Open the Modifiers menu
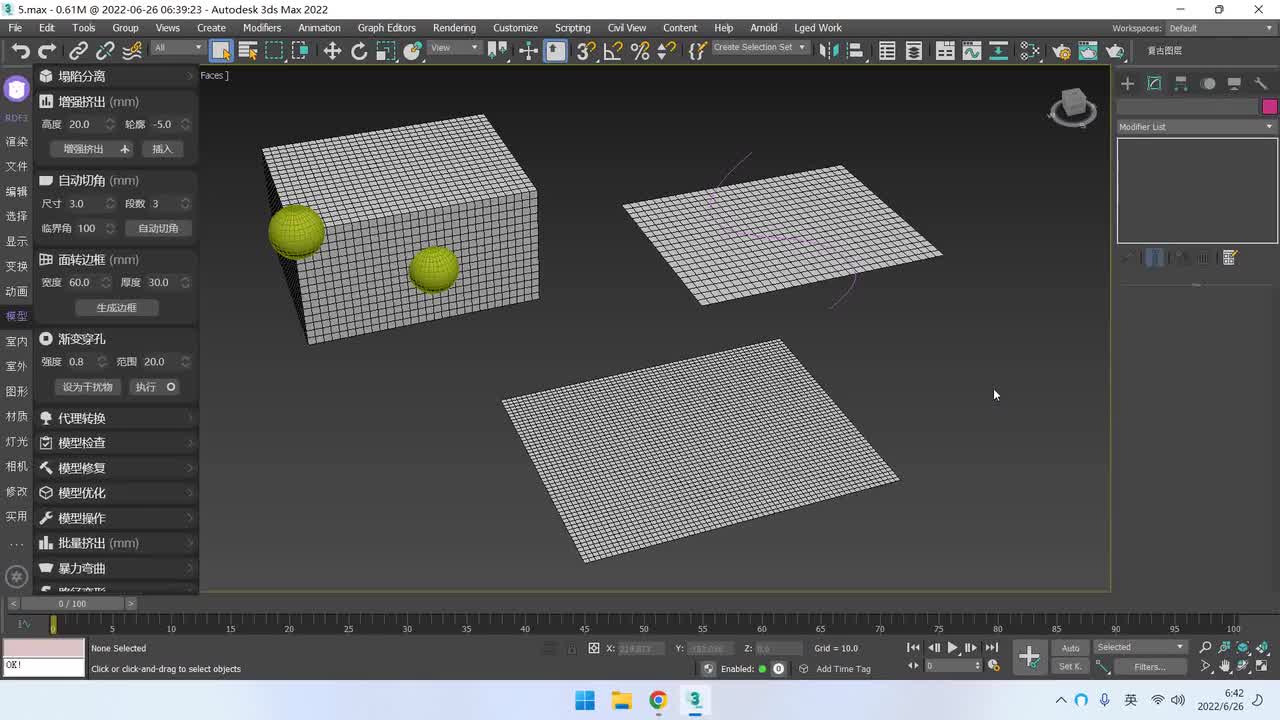Screen dimensions: 1280x720 pos(262,28)
